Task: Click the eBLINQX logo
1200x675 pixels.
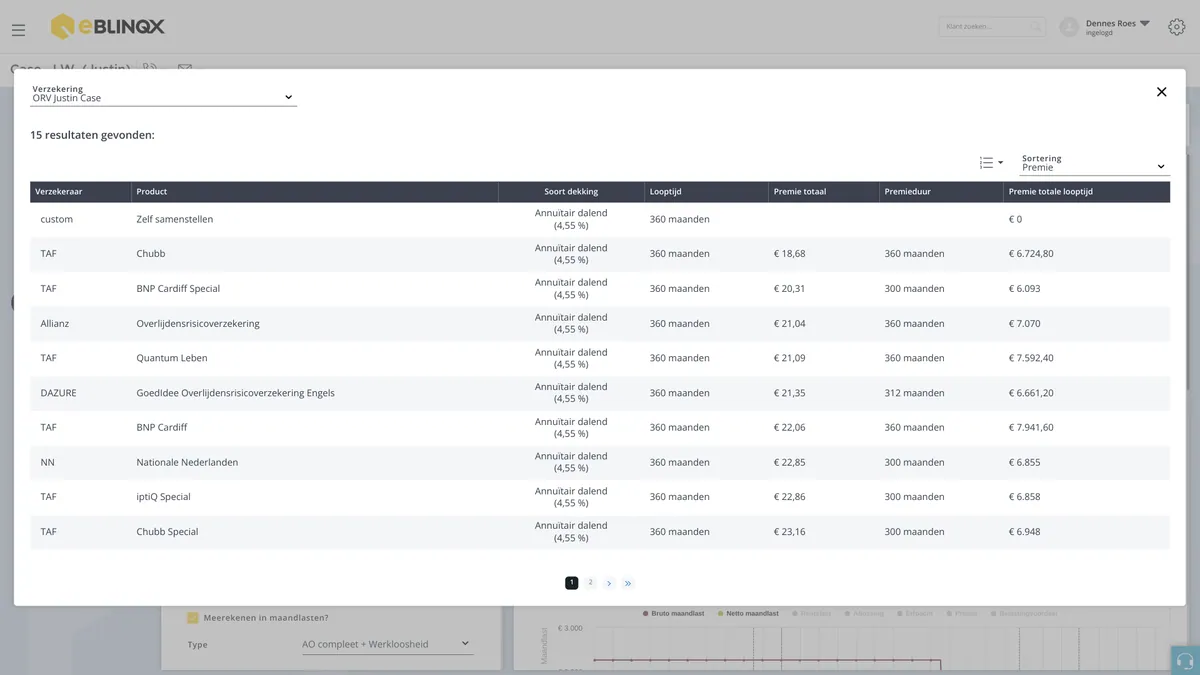Action: coord(108,27)
